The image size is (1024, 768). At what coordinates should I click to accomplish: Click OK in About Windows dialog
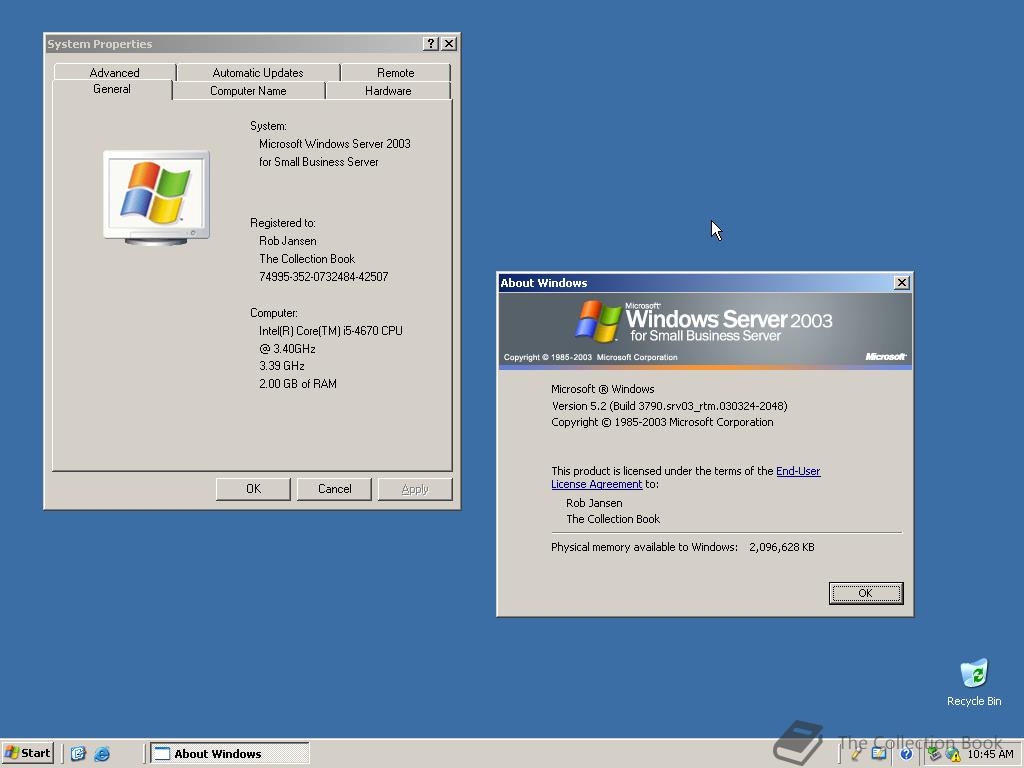click(866, 593)
